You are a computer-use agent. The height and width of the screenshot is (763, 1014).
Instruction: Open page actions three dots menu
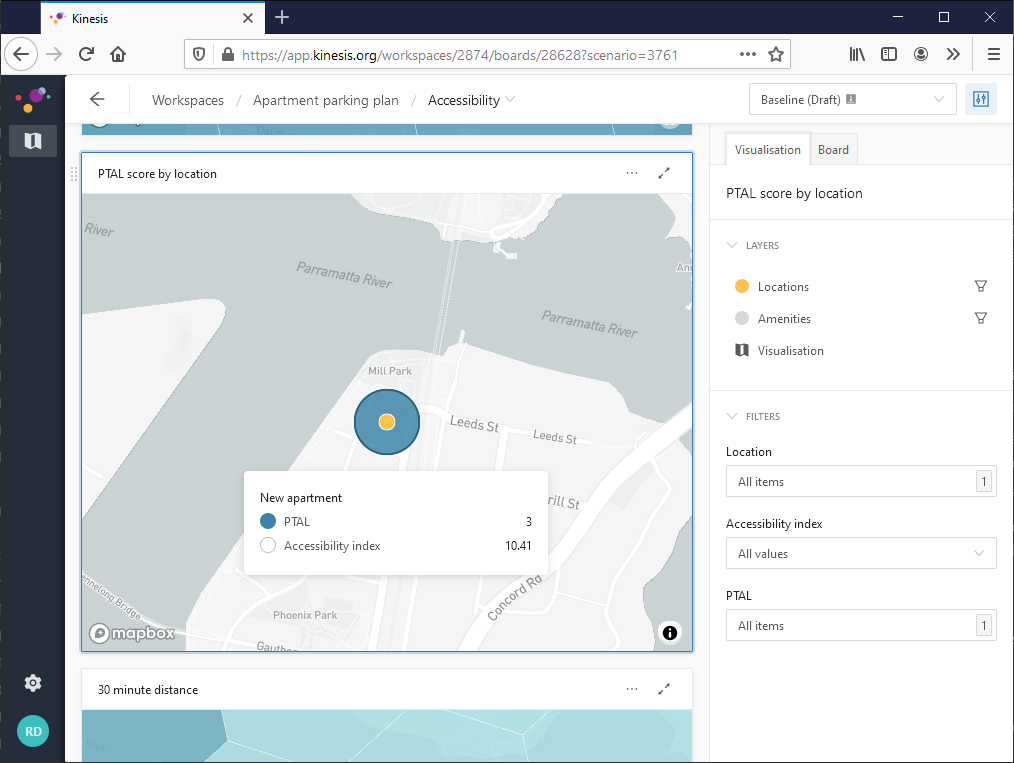click(x=748, y=54)
